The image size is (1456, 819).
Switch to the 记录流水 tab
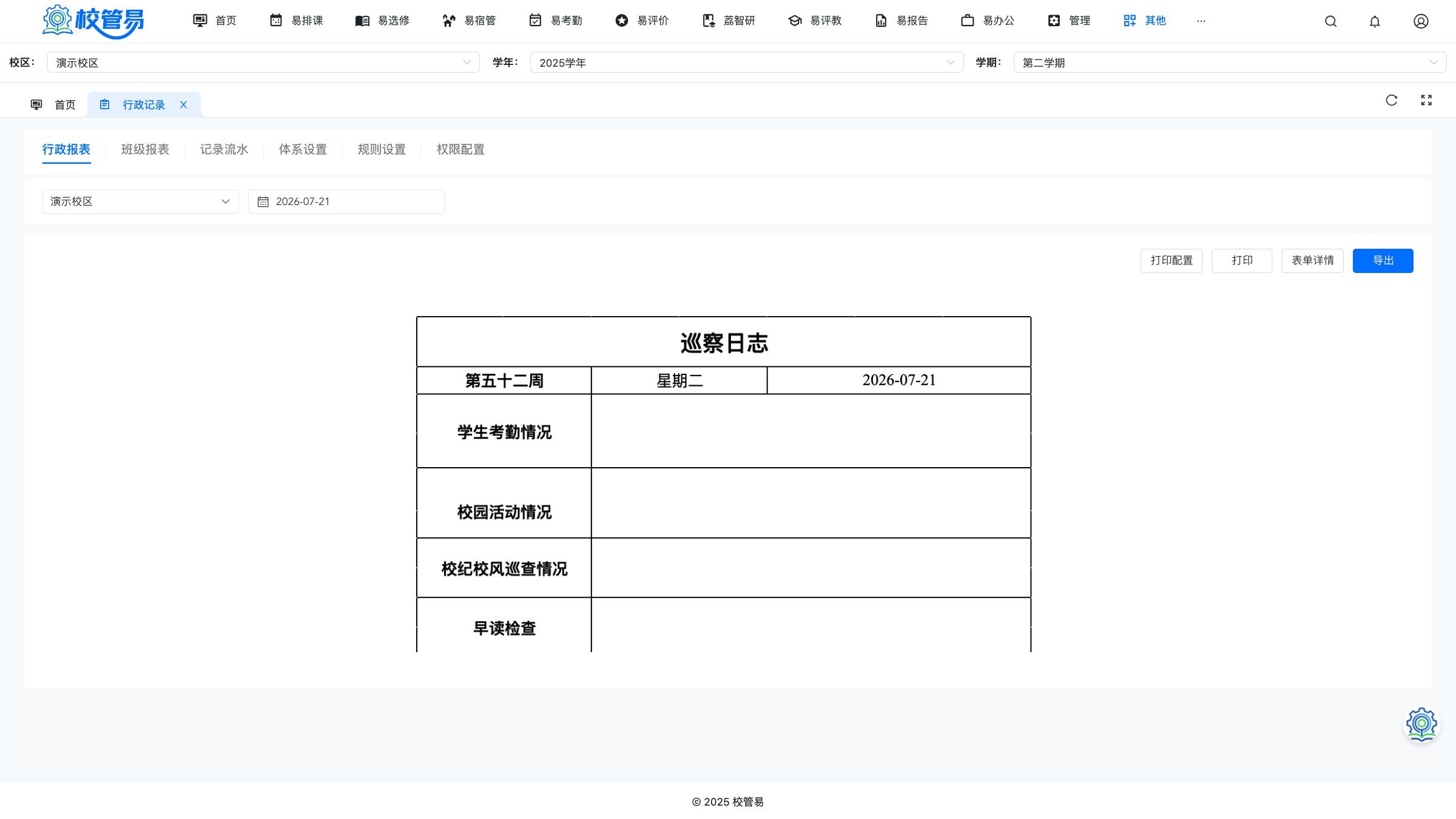coord(224,149)
